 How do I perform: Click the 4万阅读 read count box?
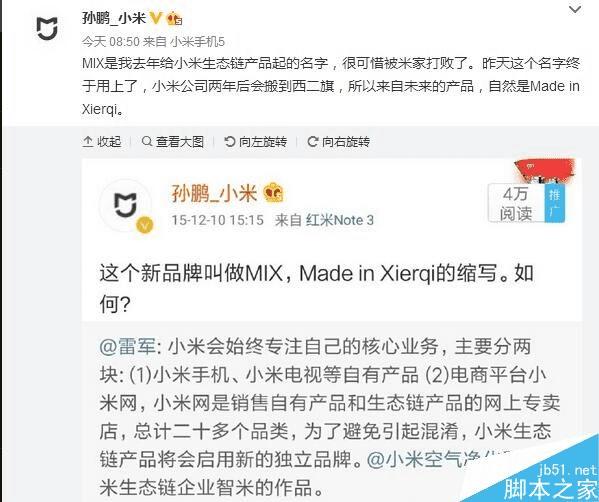[516, 203]
